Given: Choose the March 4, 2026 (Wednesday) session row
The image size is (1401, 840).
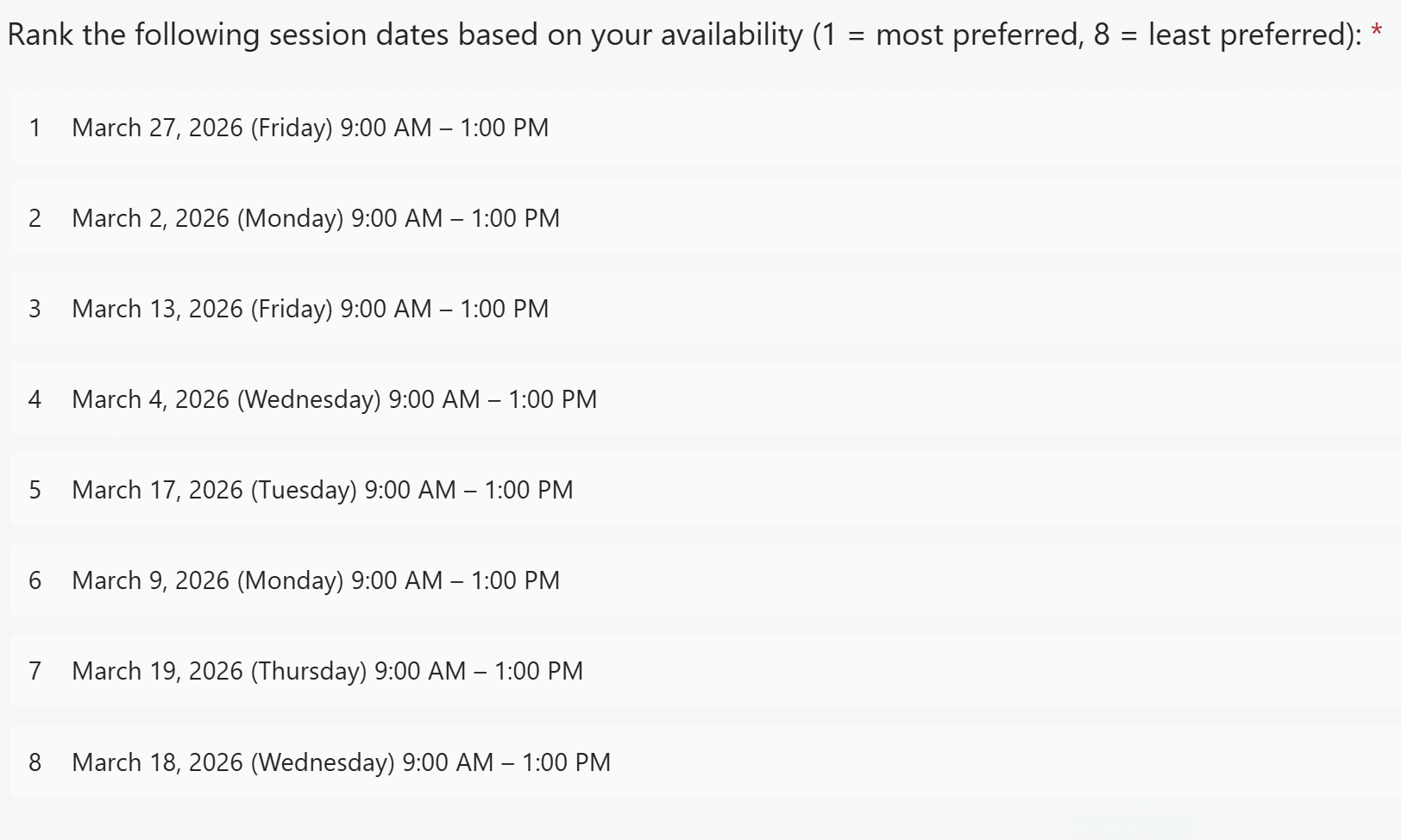Looking at the screenshot, I should tap(335, 399).
